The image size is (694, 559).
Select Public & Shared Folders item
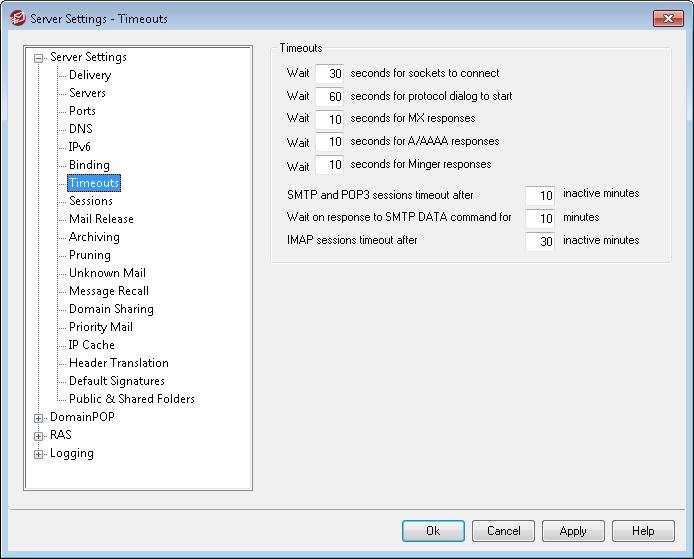point(131,399)
